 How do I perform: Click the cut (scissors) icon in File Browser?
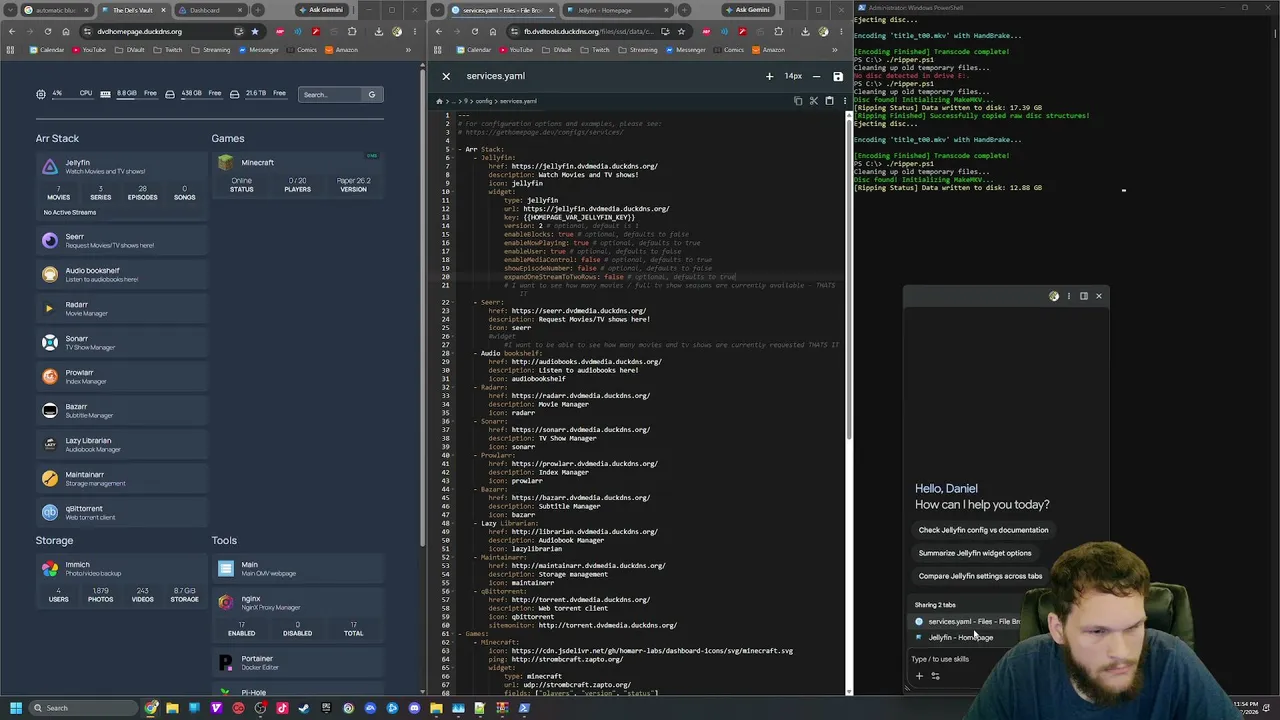pyautogui.click(x=813, y=101)
